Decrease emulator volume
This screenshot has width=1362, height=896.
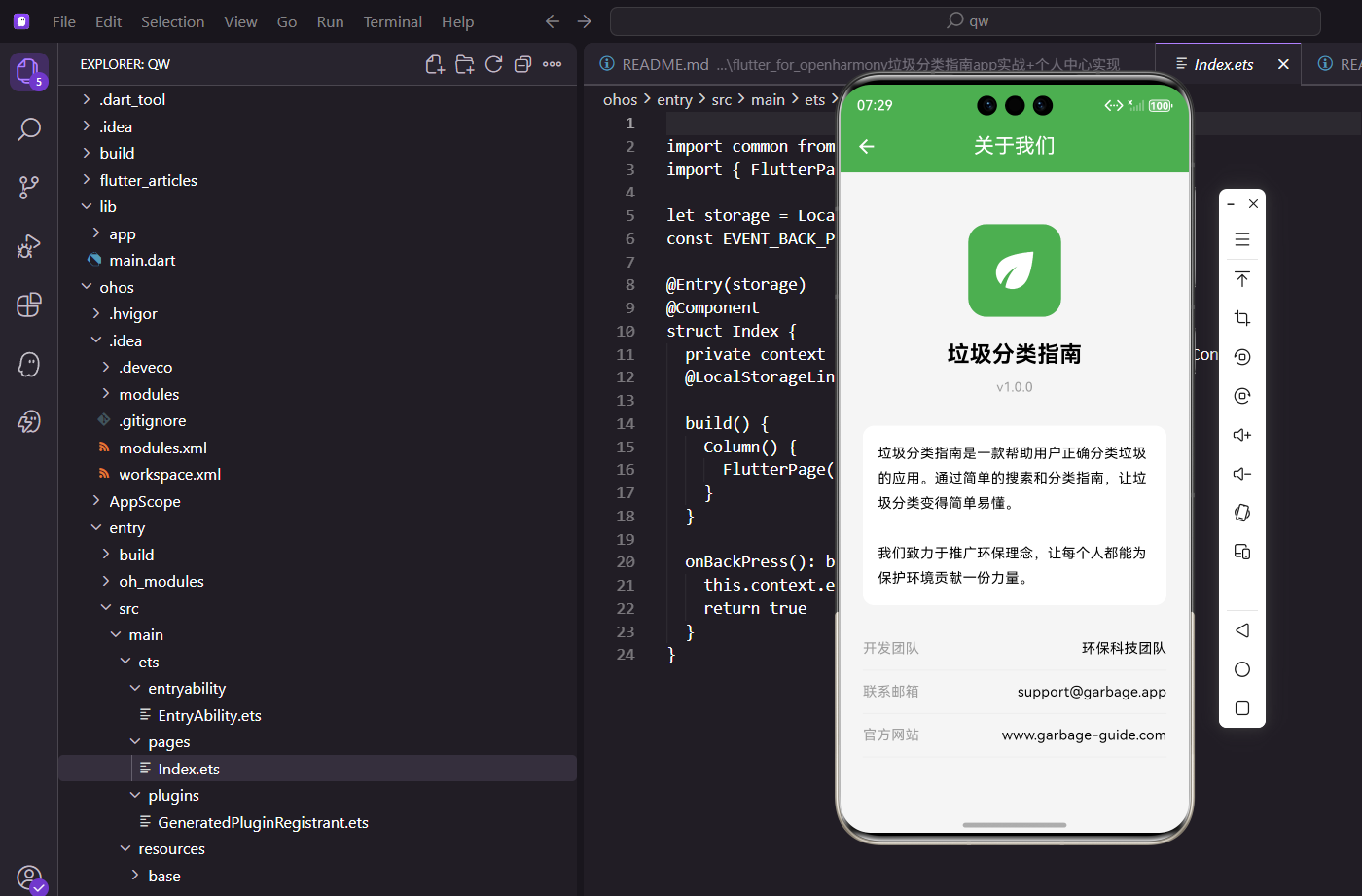pyautogui.click(x=1241, y=474)
